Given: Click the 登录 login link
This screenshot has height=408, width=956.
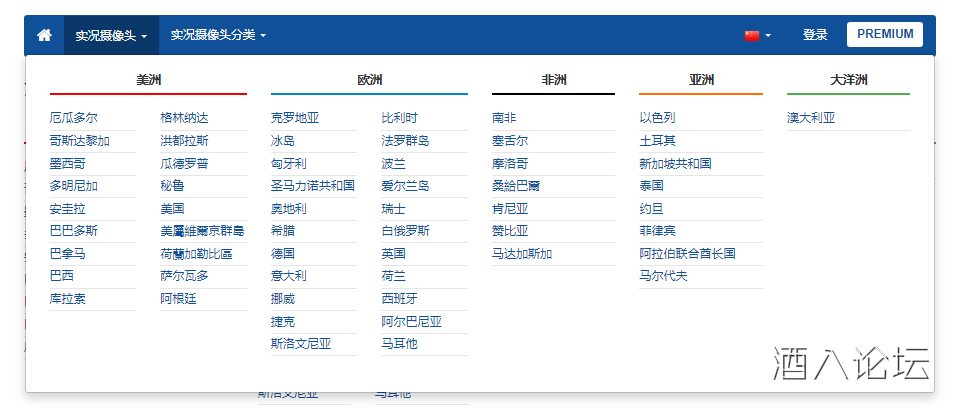Looking at the screenshot, I should coord(815,35).
